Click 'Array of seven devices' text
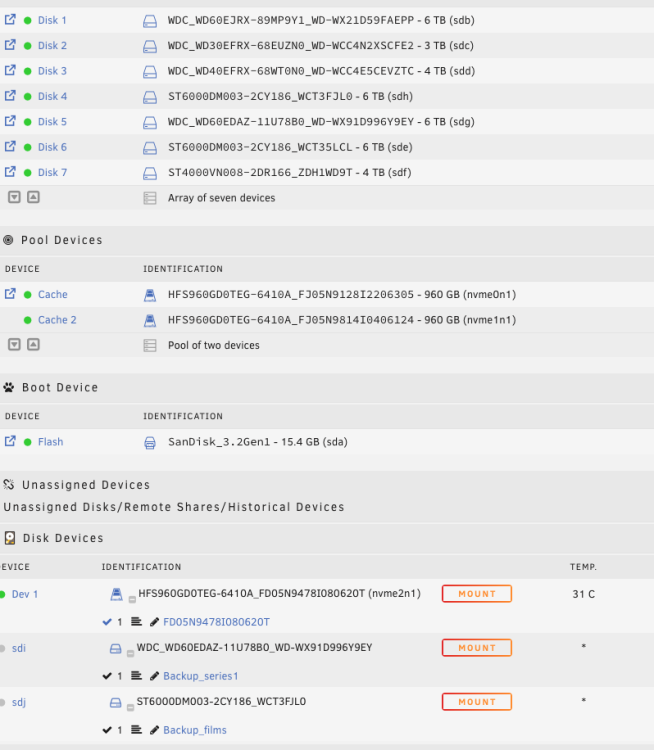 point(222,198)
